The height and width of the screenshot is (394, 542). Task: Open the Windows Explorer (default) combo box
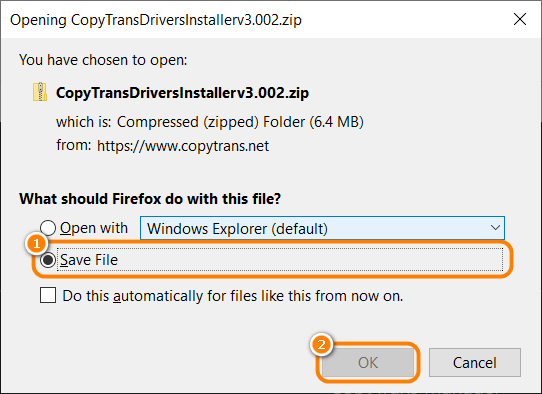[322, 228]
